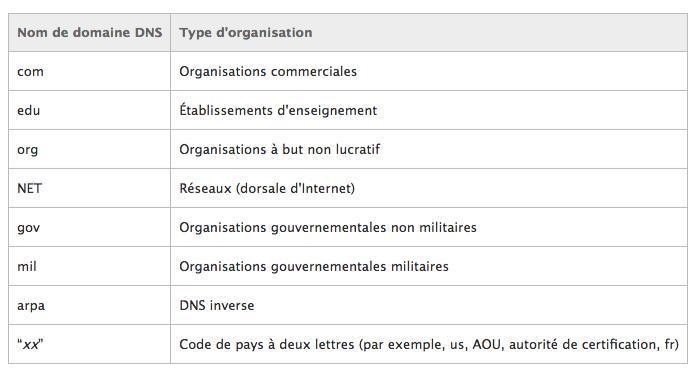Click 'Organisations à but non lucratif' text
Viewport: 696px width, 376px height.
(280, 149)
